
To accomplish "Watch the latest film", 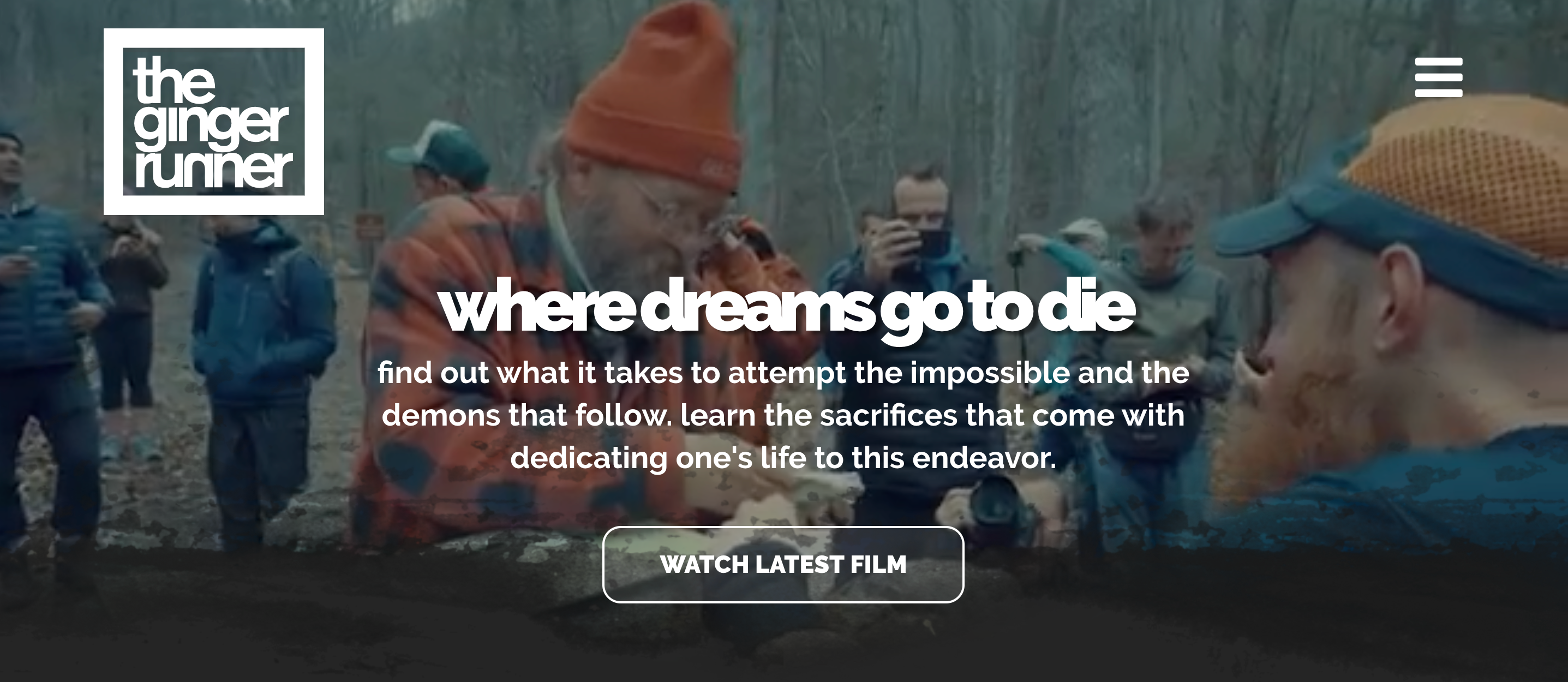I will (783, 565).
